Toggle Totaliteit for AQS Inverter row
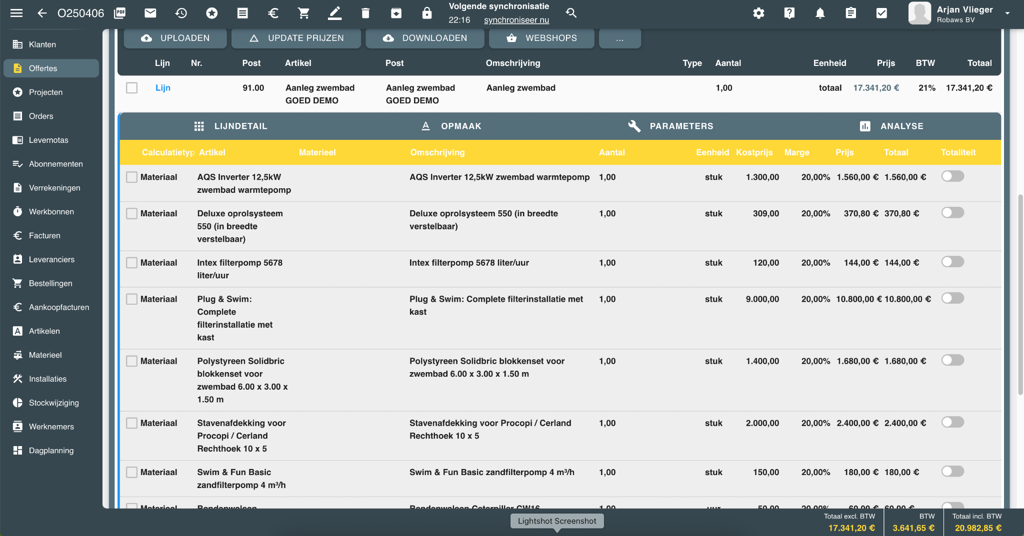This screenshot has width=1024, height=536. [952, 176]
